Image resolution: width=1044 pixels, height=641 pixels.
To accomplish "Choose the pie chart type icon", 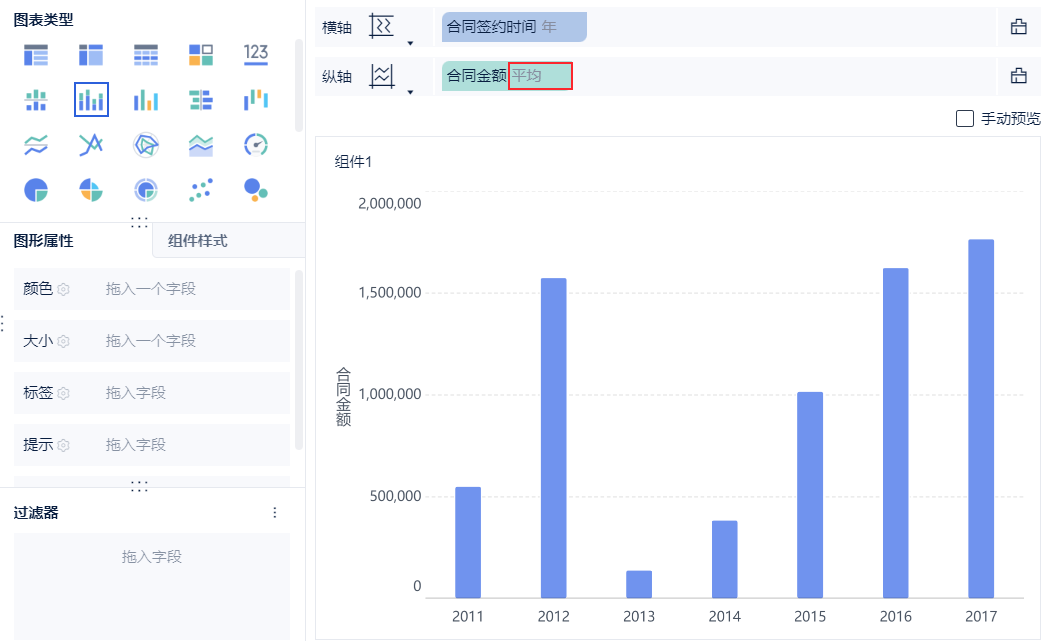I will [x=36, y=189].
